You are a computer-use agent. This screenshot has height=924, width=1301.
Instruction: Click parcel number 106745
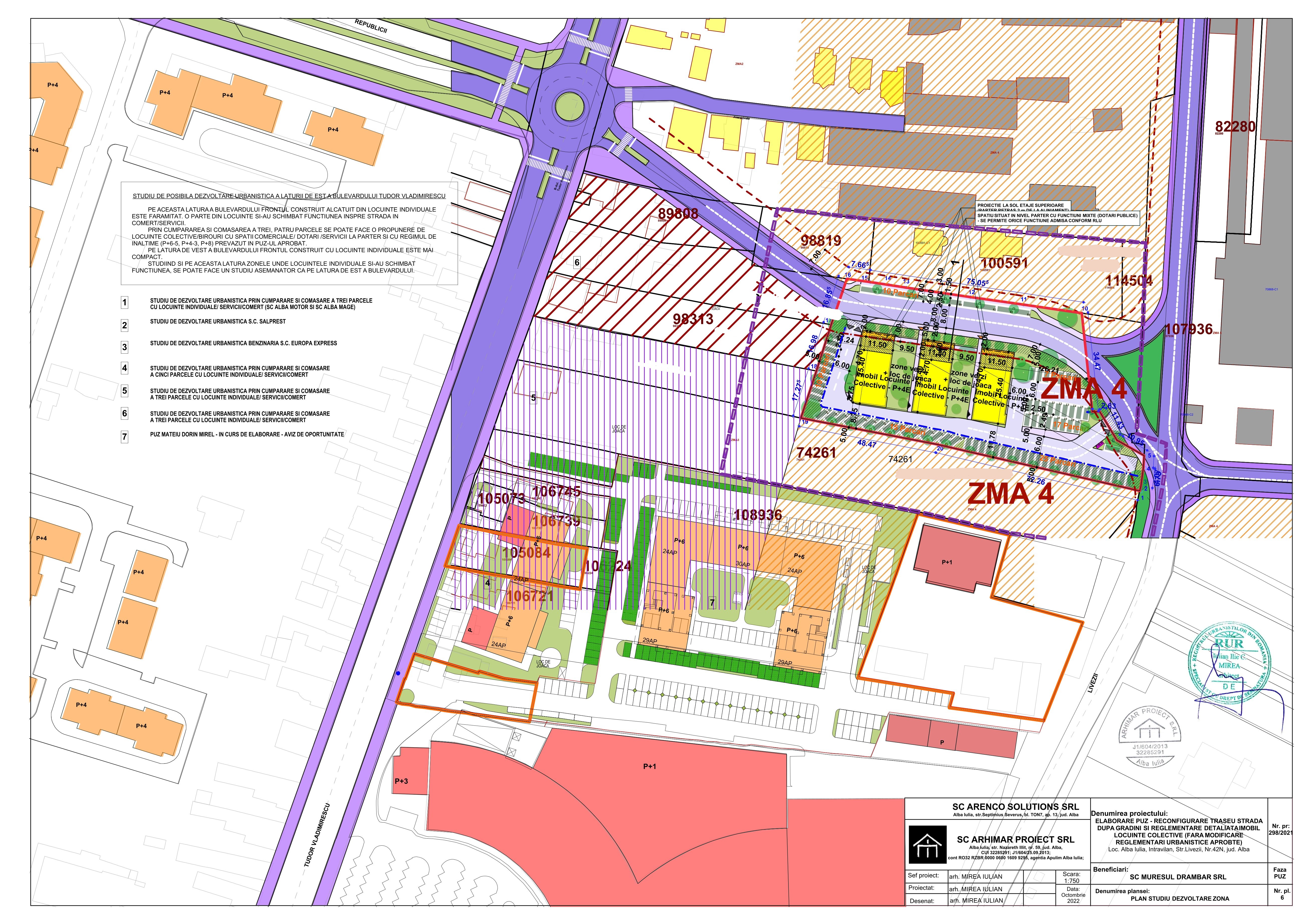556,491
